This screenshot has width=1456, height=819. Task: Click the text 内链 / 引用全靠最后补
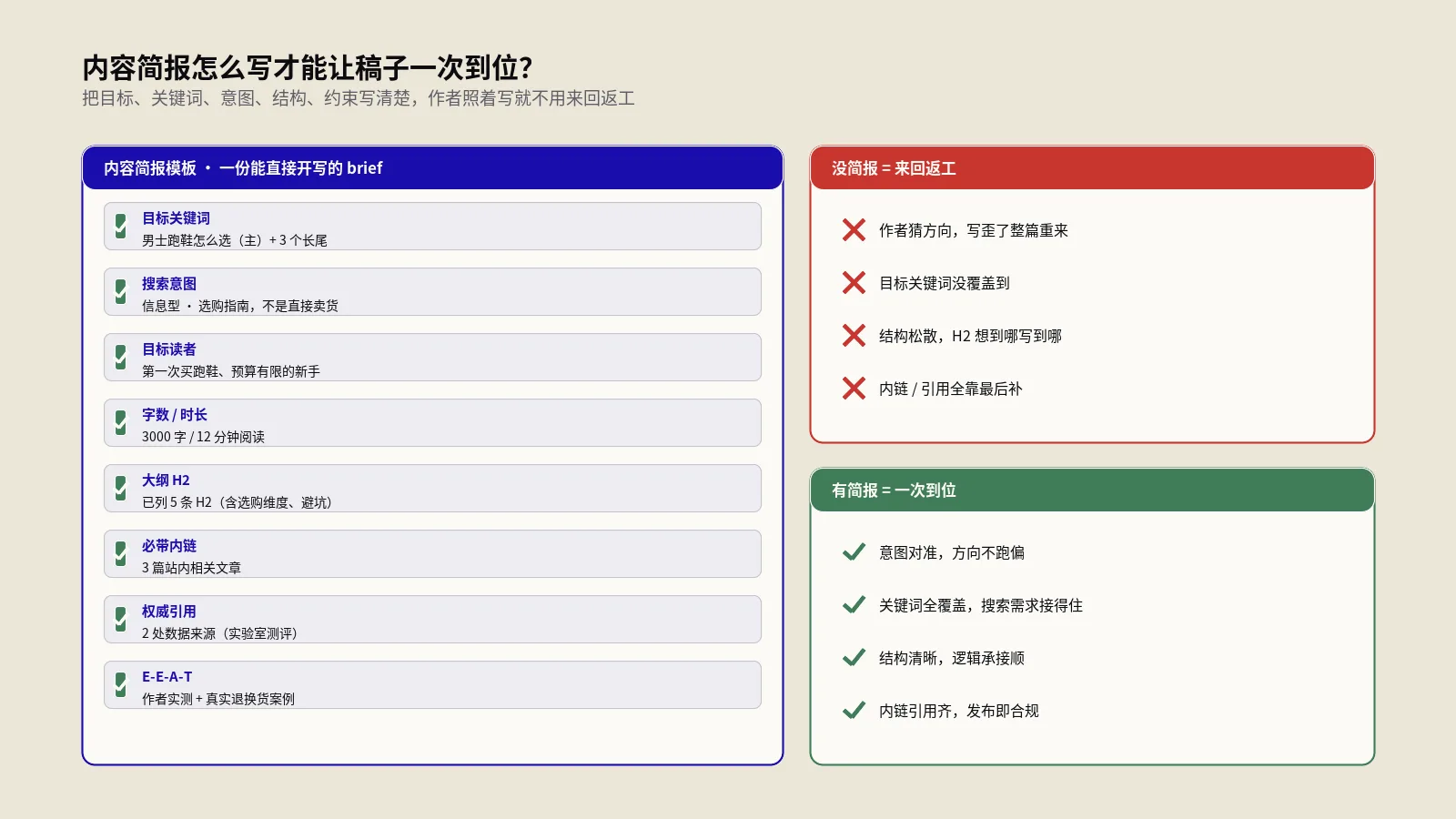pyautogui.click(x=951, y=389)
